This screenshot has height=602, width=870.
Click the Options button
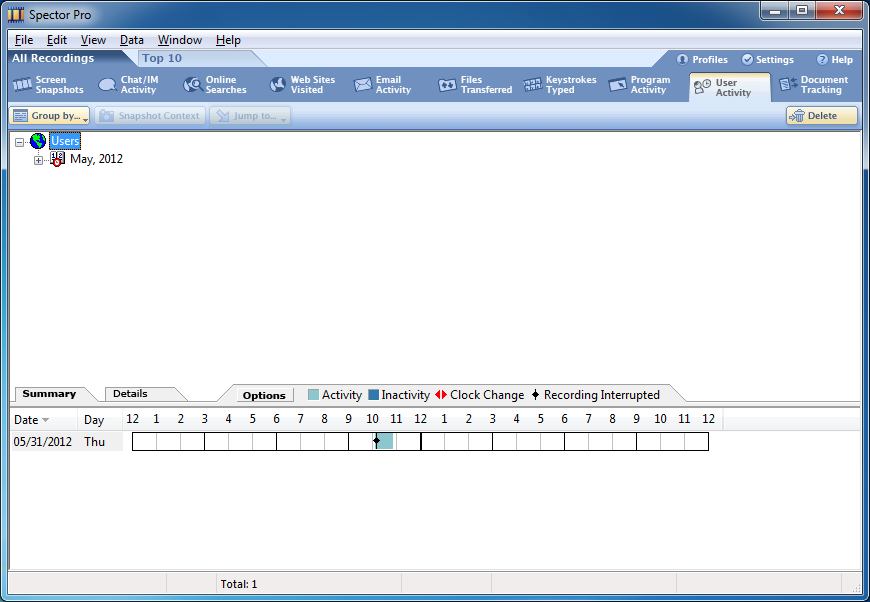pyautogui.click(x=264, y=395)
